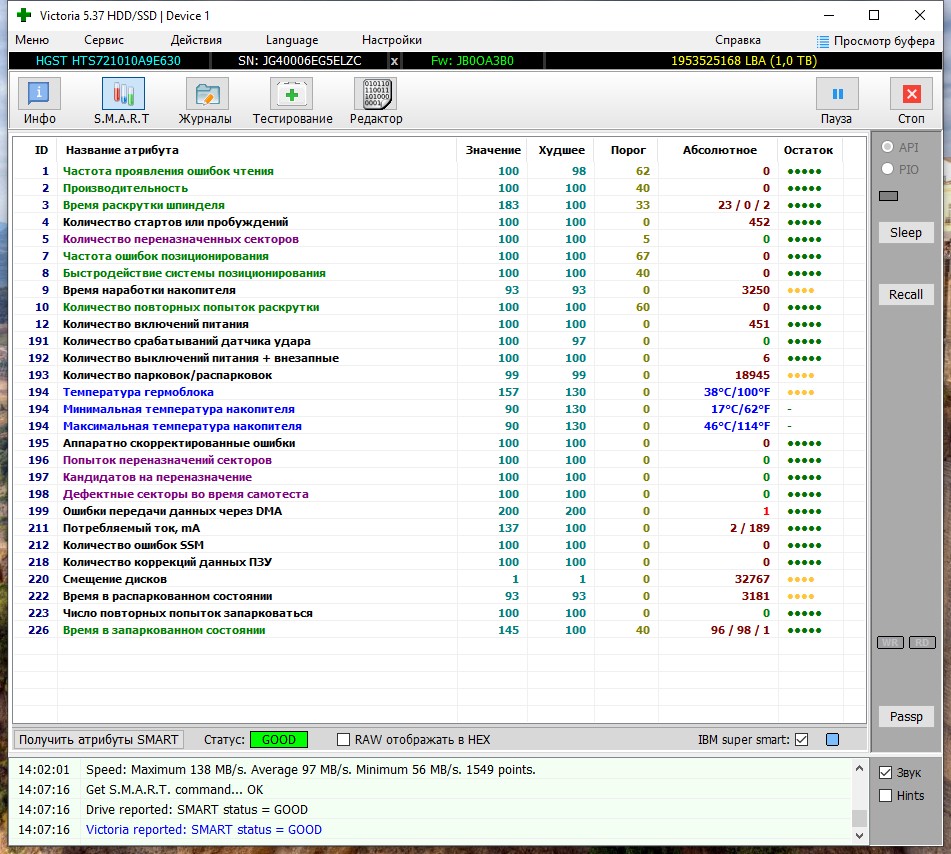This screenshot has height=854, width=951.
Task: Click the log scrollbar thumb
Action: (859, 818)
